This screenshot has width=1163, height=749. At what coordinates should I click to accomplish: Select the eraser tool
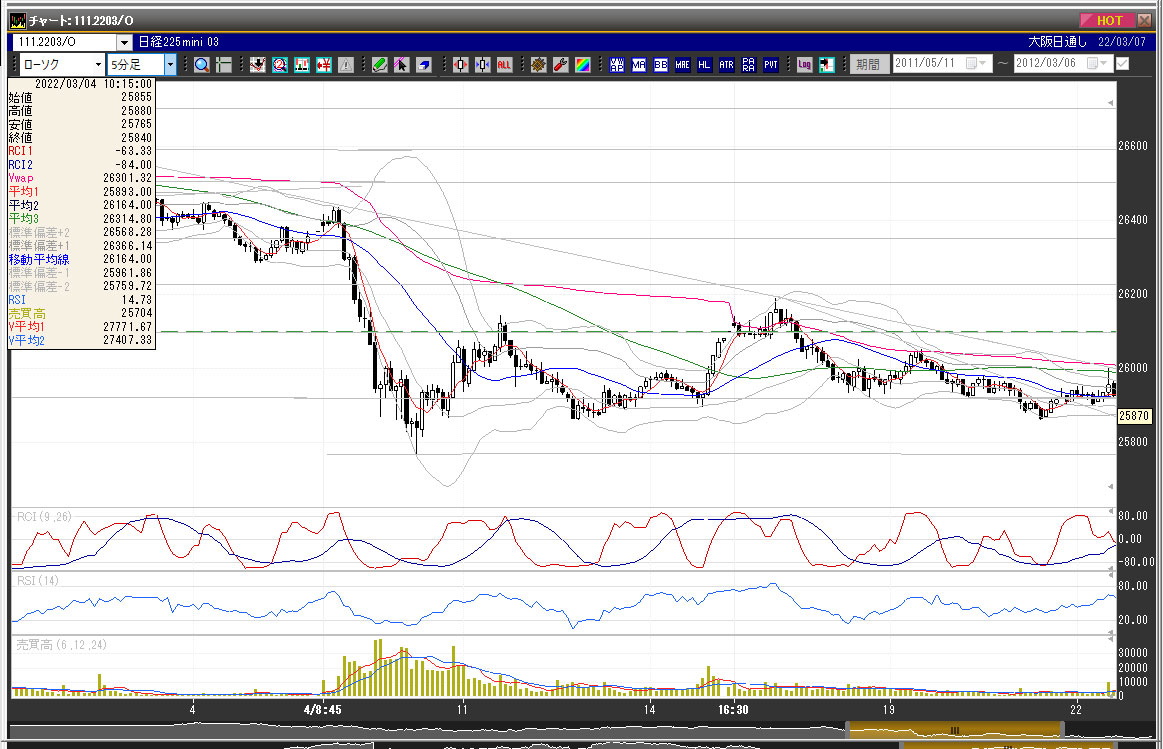[424, 65]
